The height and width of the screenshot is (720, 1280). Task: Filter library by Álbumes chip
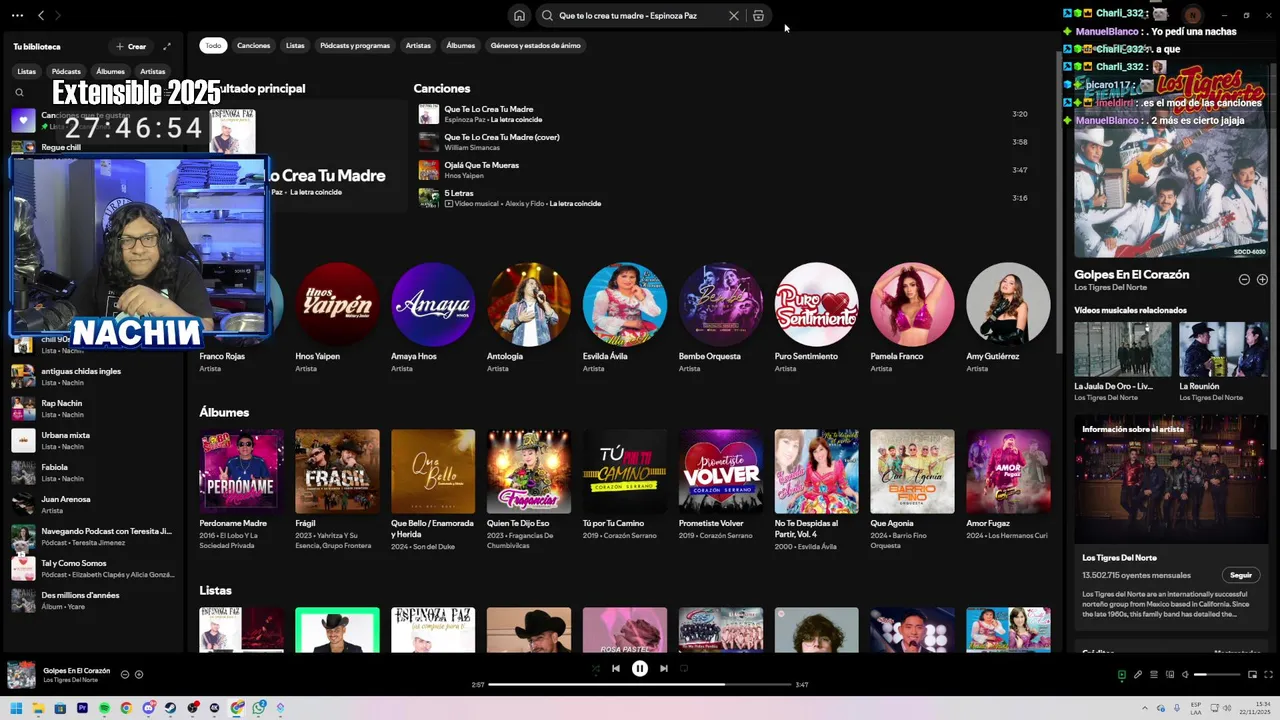[x=110, y=71]
